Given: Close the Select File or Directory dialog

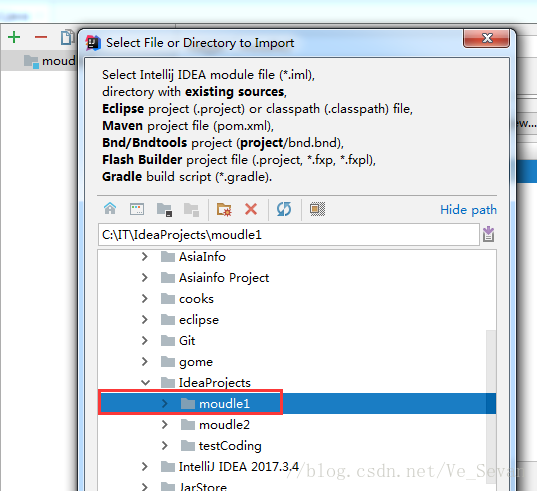Looking at the screenshot, I should click(487, 38).
